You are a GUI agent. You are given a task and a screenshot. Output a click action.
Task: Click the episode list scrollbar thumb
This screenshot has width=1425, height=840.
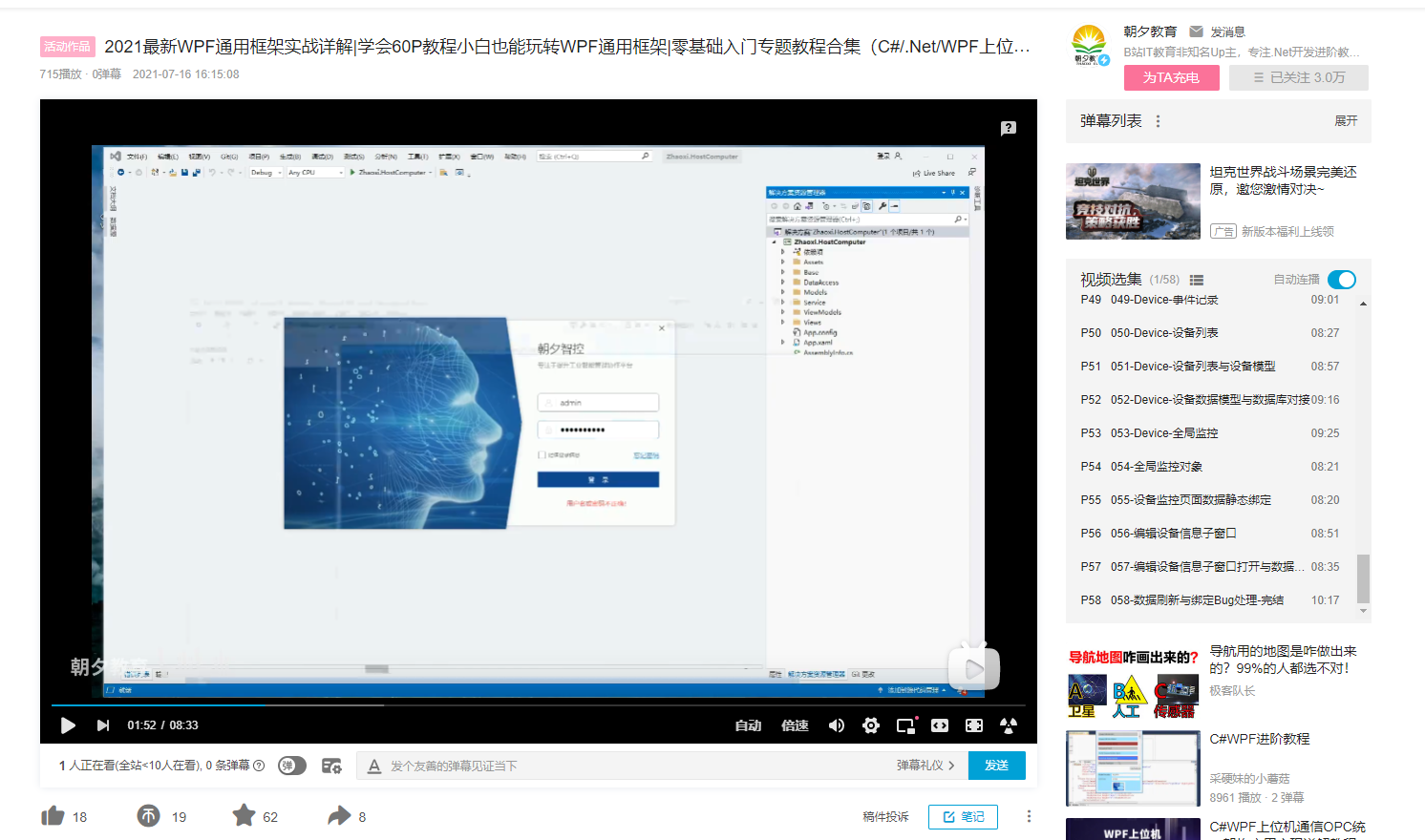tap(1363, 578)
